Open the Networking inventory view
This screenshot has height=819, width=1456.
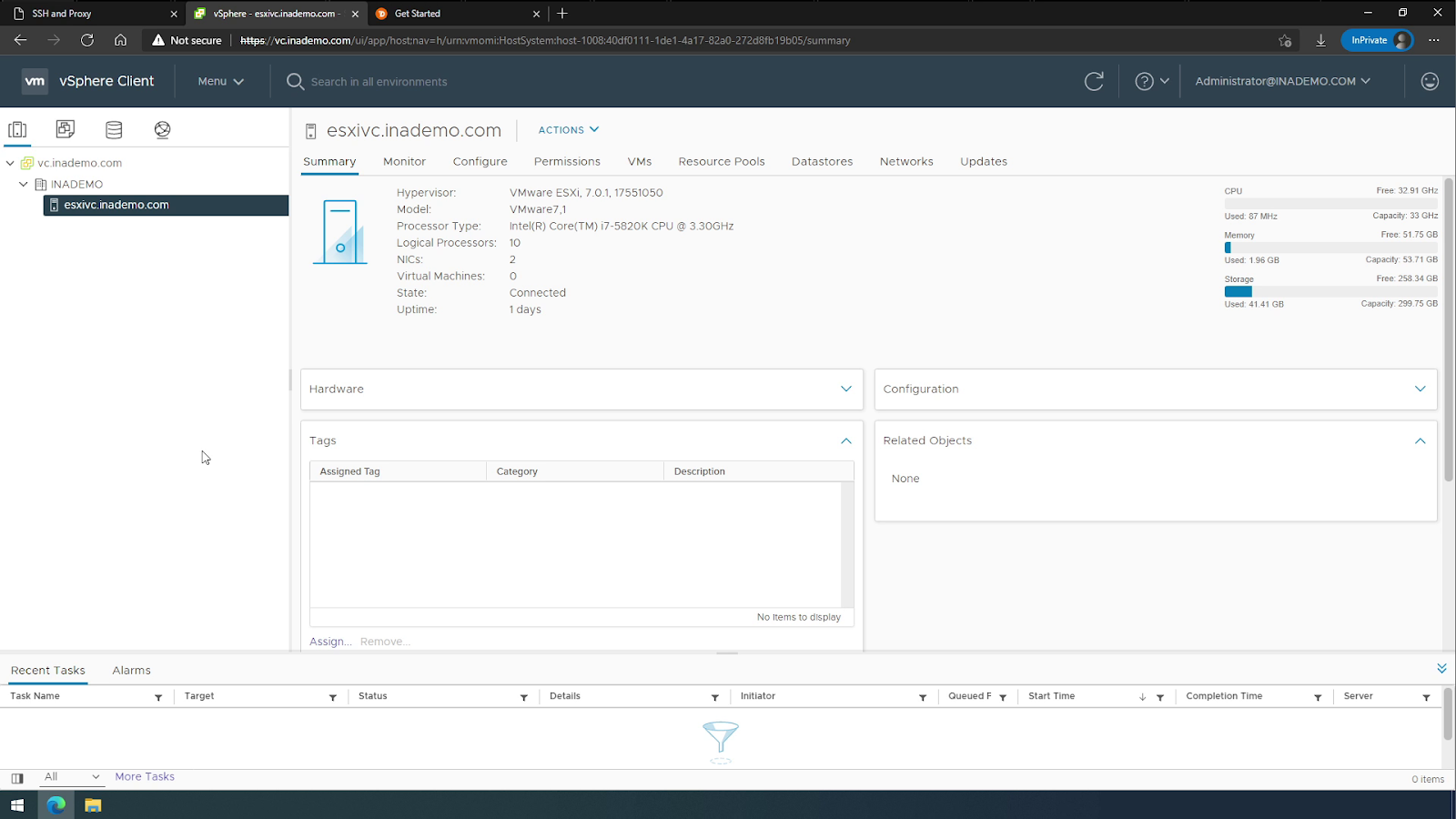click(x=162, y=129)
